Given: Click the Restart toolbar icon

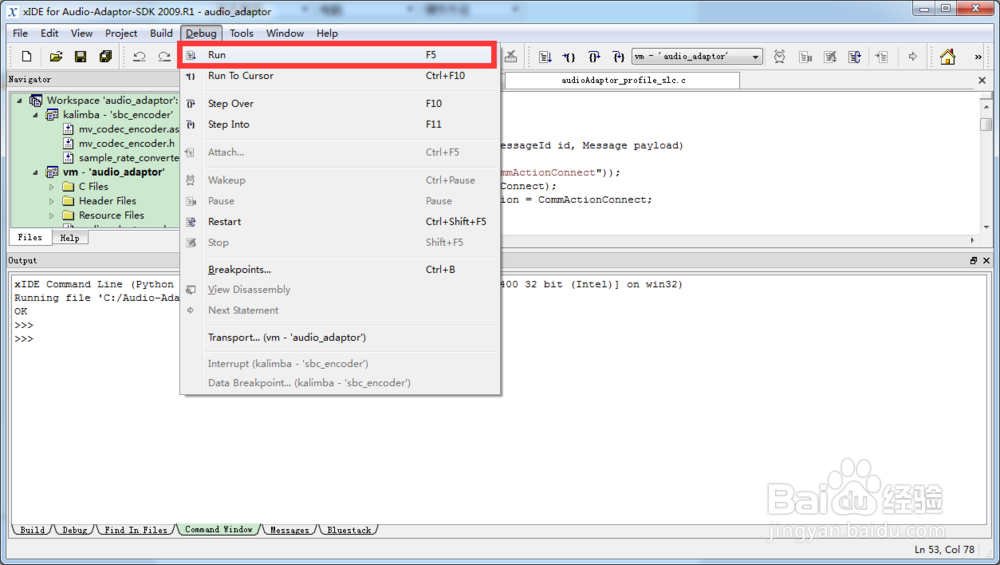Looking at the screenshot, I should [x=855, y=57].
